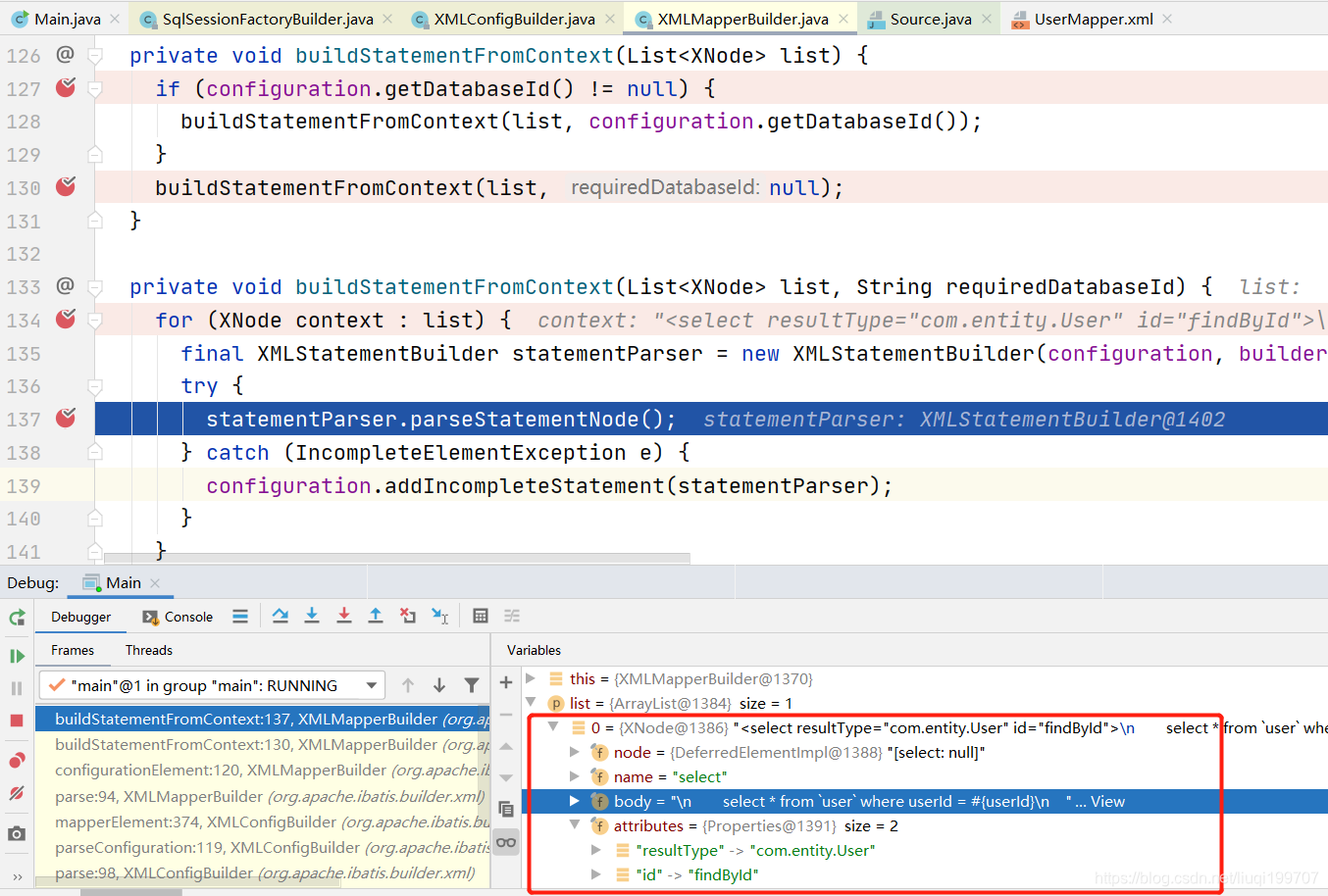The image size is (1328, 896).
Task: Add a new watch with plus
Action: pyautogui.click(x=506, y=682)
